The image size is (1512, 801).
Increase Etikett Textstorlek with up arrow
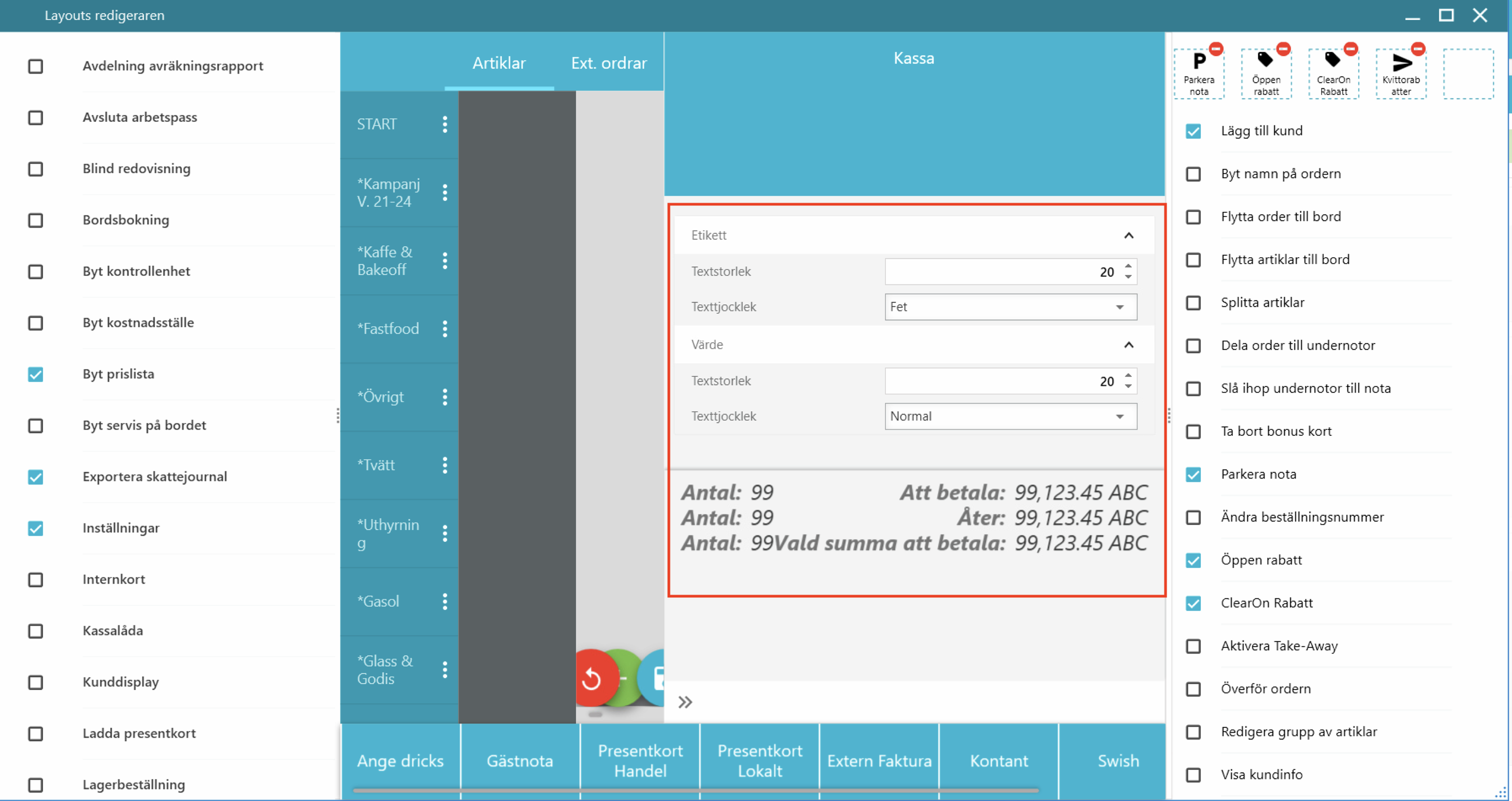1128,266
